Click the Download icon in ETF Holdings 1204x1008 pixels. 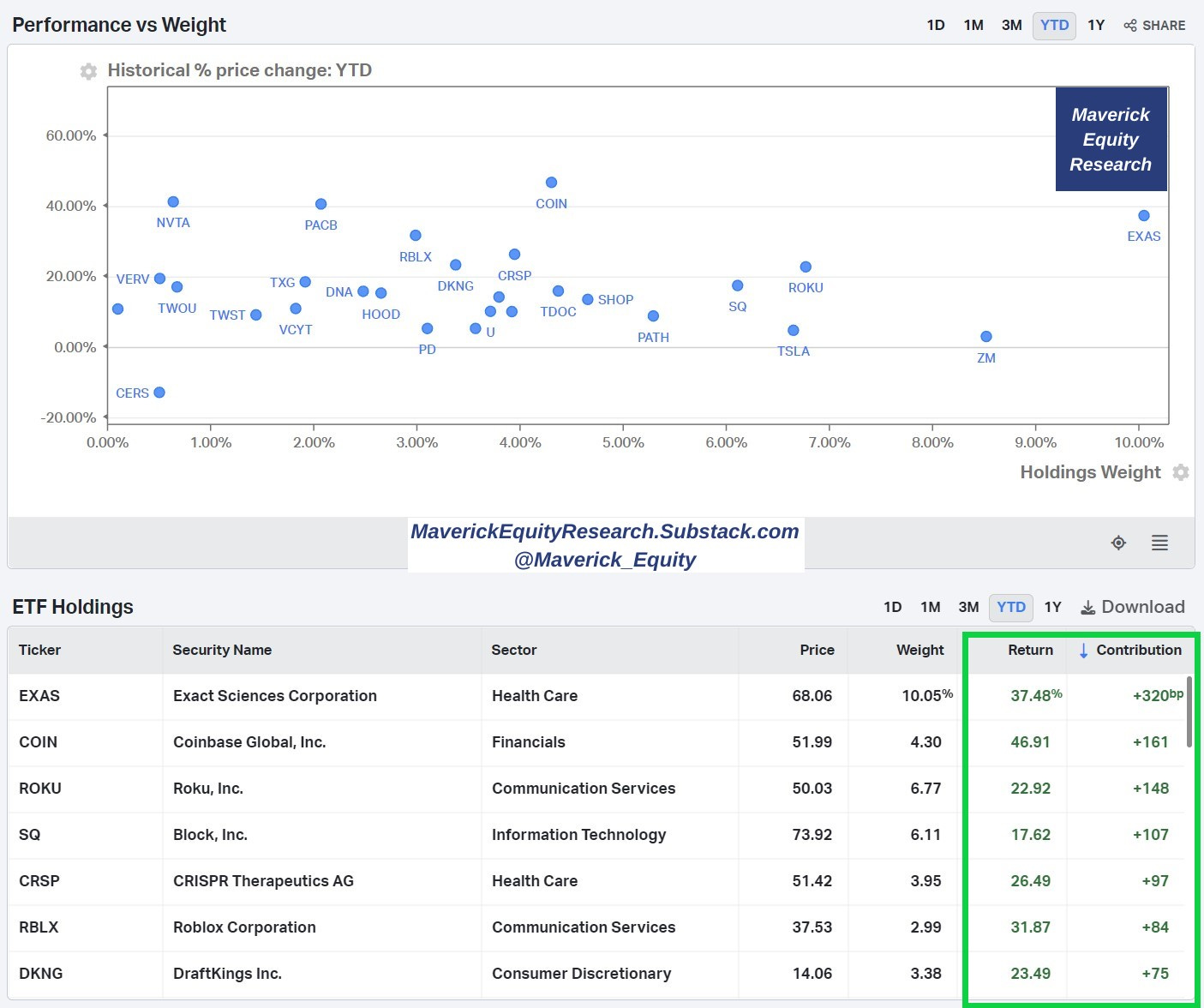point(1087,608)
